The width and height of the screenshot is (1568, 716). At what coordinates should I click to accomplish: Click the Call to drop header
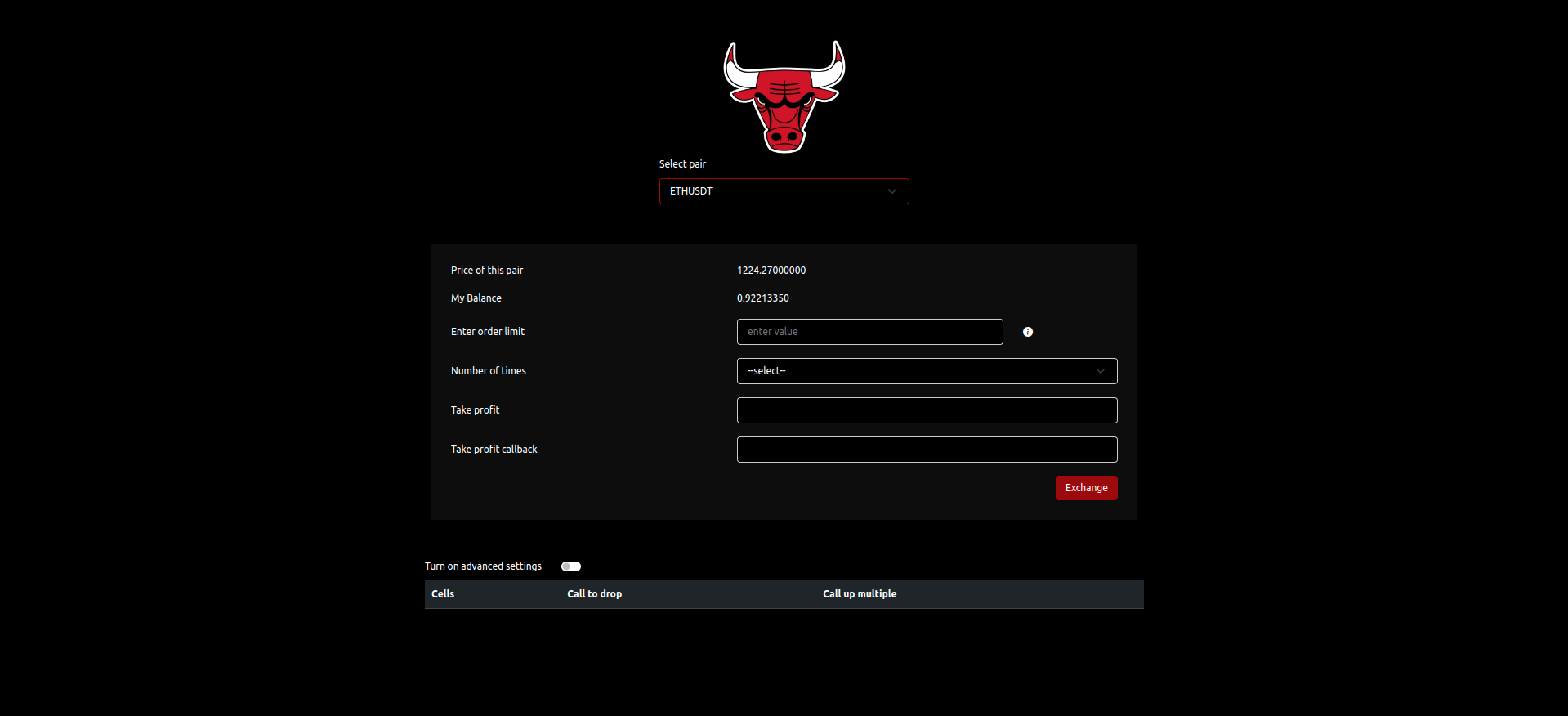[594, 594]
